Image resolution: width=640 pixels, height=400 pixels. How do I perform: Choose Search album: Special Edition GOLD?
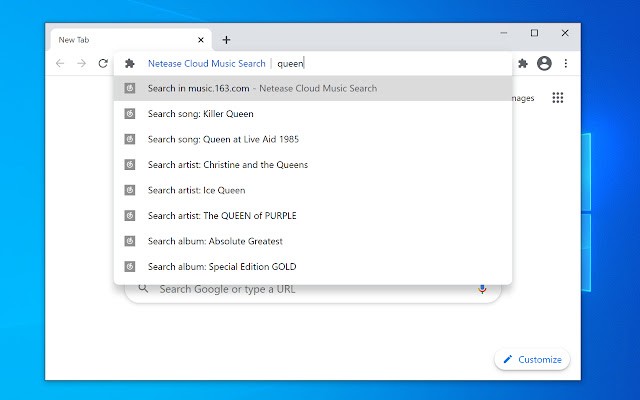pos(313,267)
